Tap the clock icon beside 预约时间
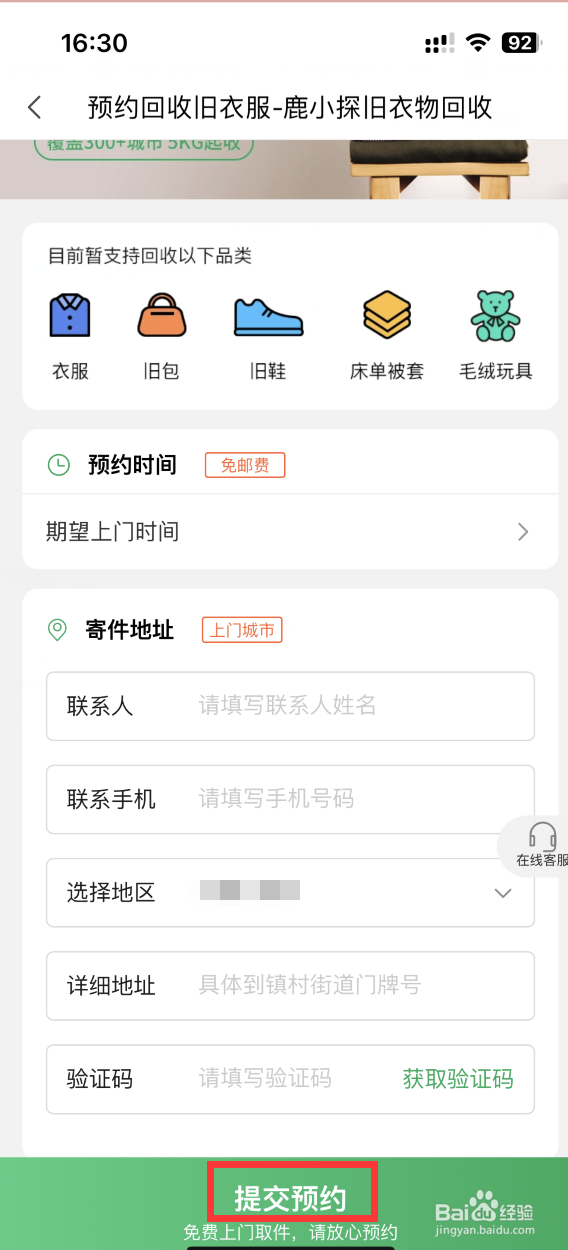Viewport: 568px width, 1250px height. (59, 464)
